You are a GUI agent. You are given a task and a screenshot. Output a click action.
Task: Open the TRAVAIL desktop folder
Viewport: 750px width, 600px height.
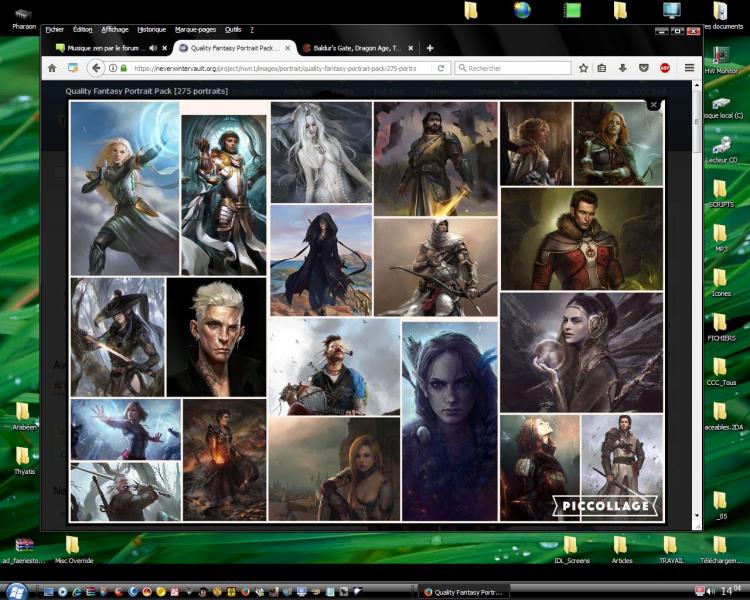(x=671, y=549)
